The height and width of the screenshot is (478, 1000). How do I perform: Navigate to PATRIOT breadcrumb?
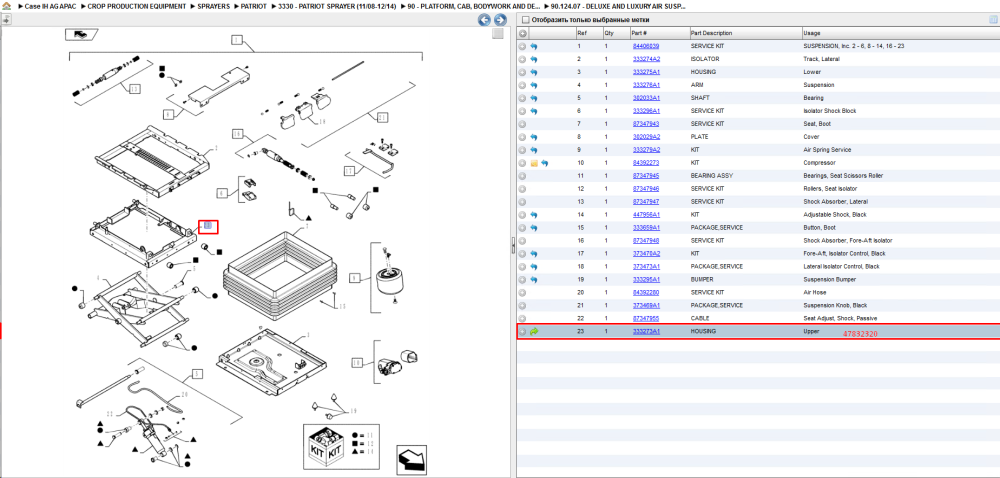pyautogui.click(x=254, y=6)
